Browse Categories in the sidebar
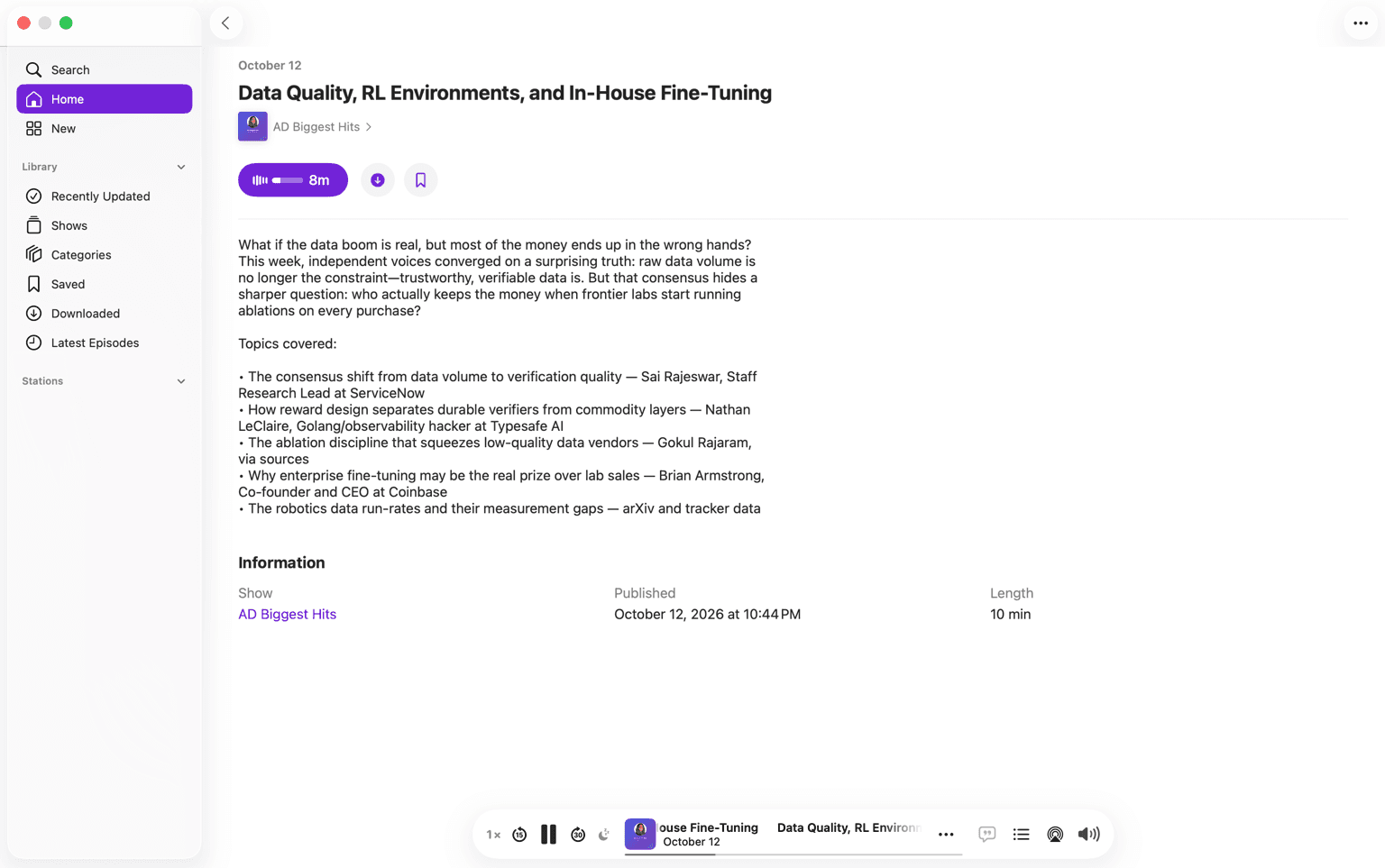 [x=105, y=254]
